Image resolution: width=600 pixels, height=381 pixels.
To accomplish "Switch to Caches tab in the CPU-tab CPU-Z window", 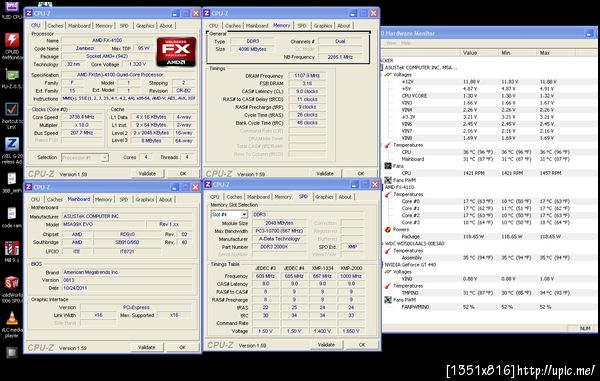I will [x=55, y=26].
